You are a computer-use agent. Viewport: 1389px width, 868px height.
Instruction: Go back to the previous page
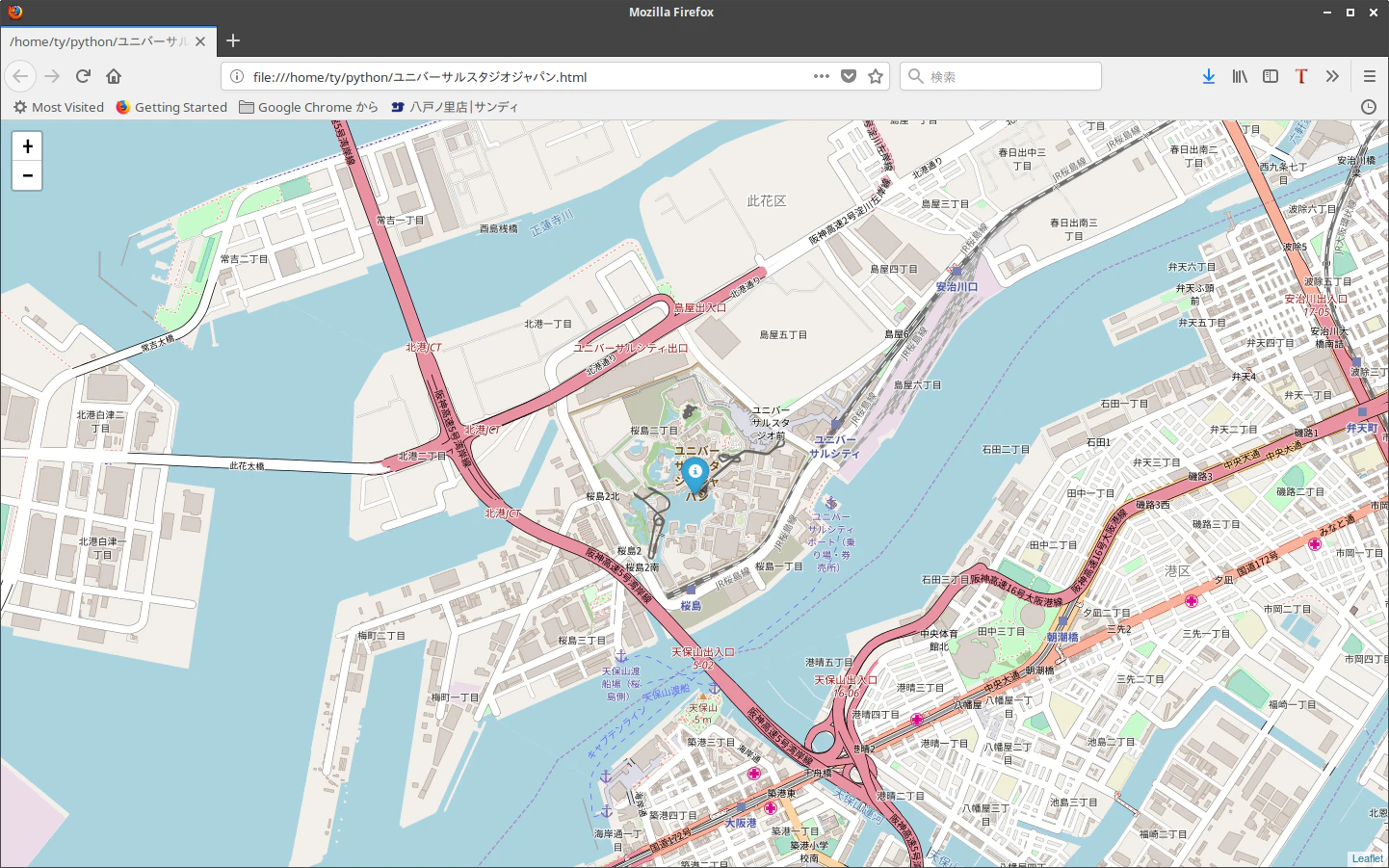(x=21, y=76)
